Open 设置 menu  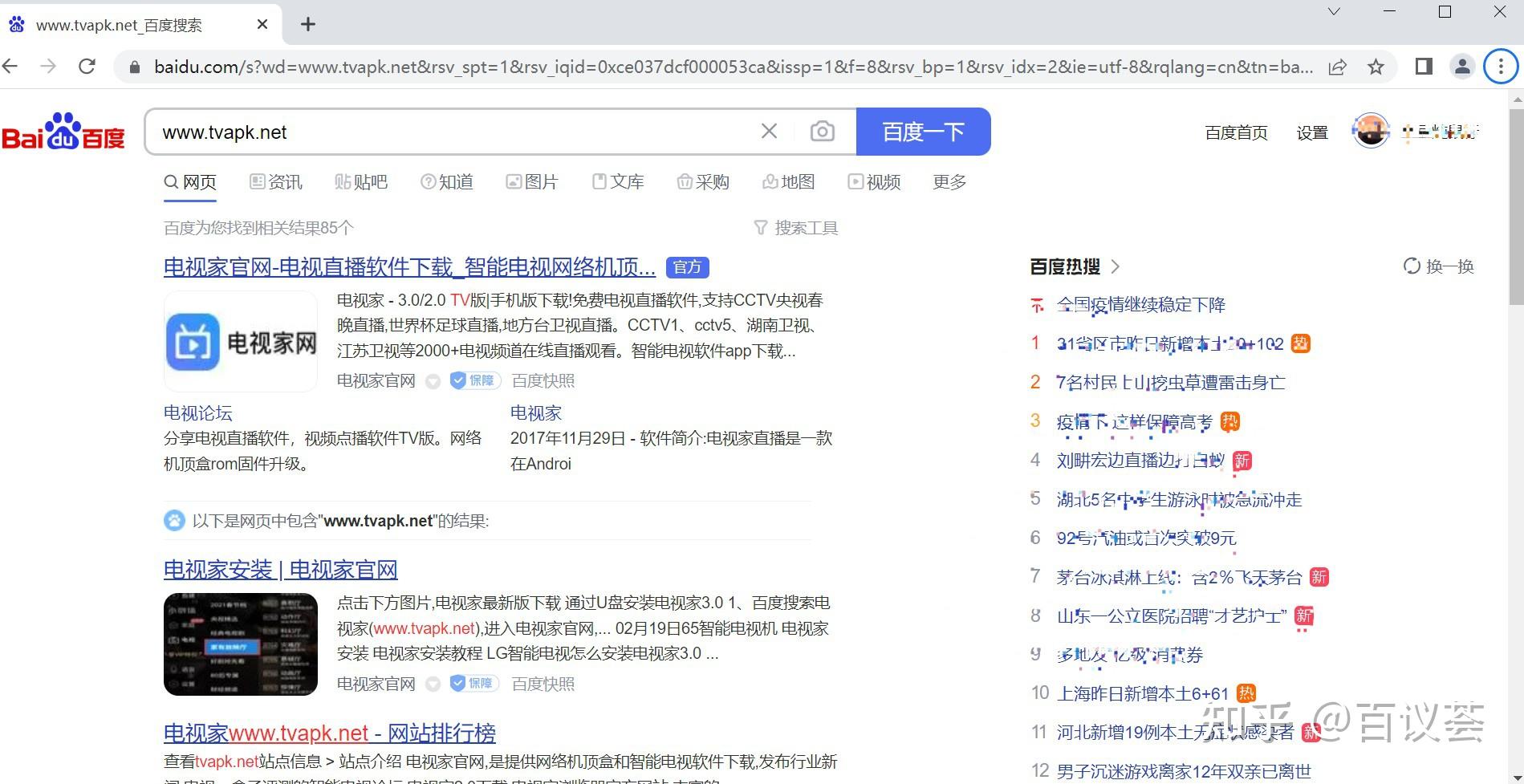1312,132
